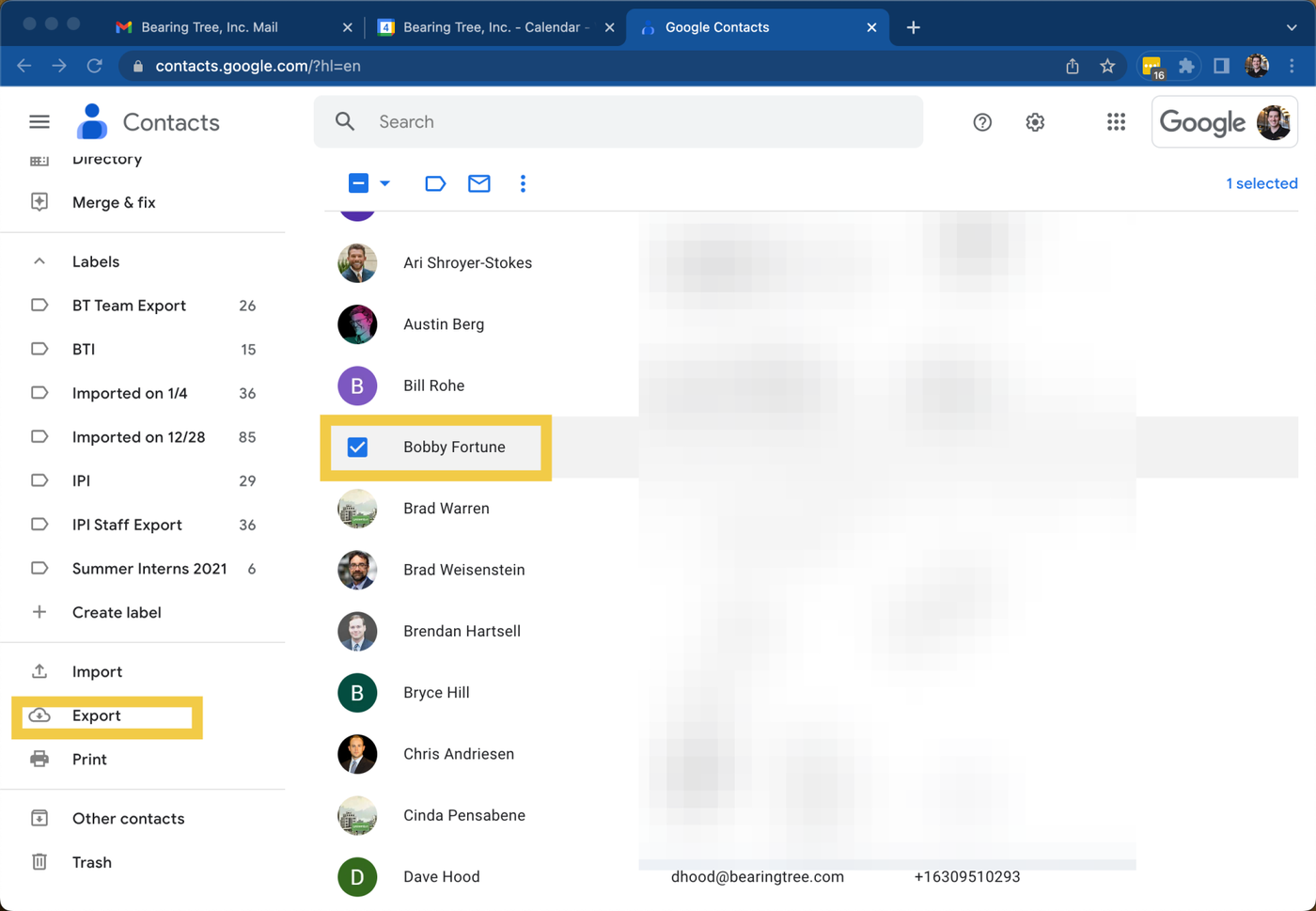Click Export in the sidebar
1316x911 pixels.
(x=97, y=715)
